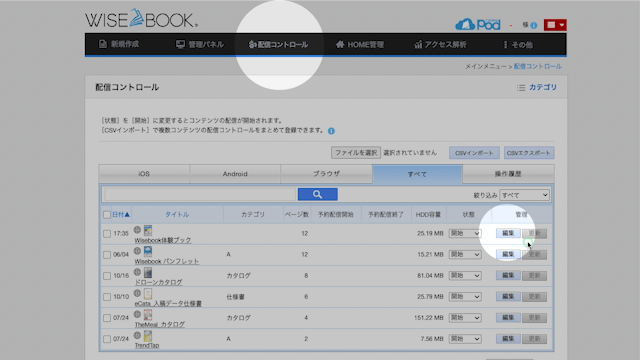Click globe icon in eCata 入稿データ仕様書 row
640x360 pixels.
coord(137,293)
